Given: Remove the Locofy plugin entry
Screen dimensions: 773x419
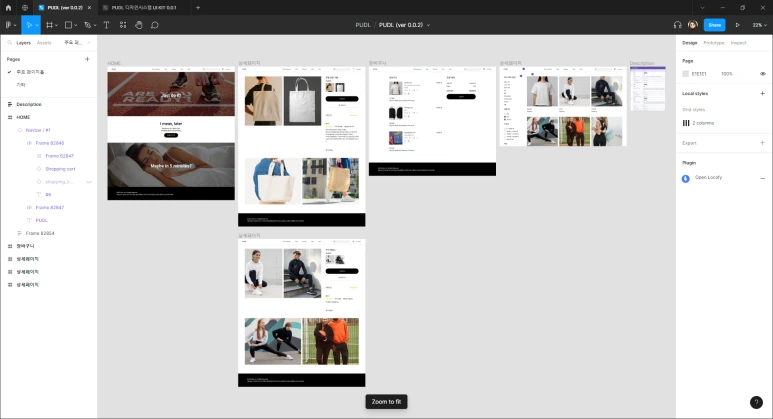Looking at the screenshot, I should [x=762, y=178].
